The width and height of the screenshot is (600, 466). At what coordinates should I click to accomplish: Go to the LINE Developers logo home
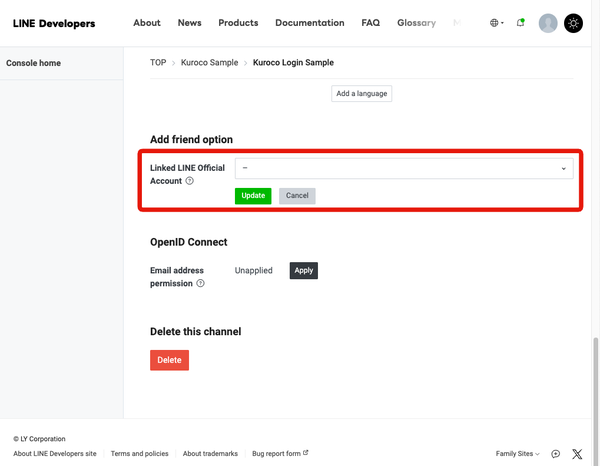click(x=54, y=23)
